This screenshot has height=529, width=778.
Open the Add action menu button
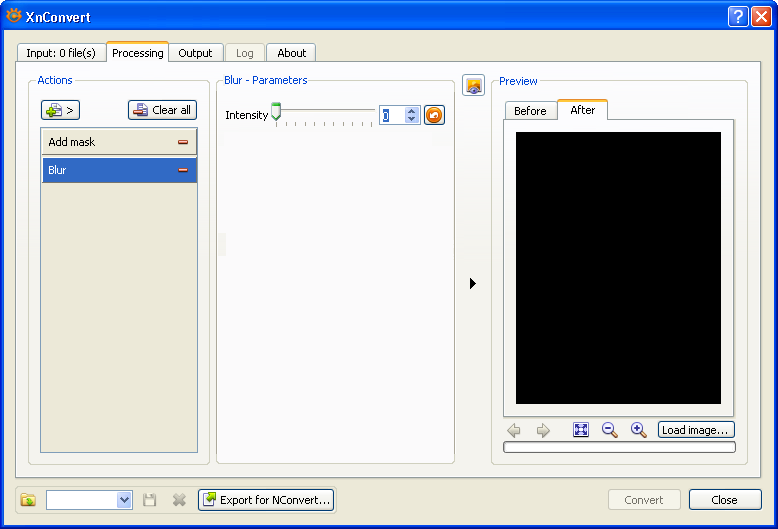(60, 110)
